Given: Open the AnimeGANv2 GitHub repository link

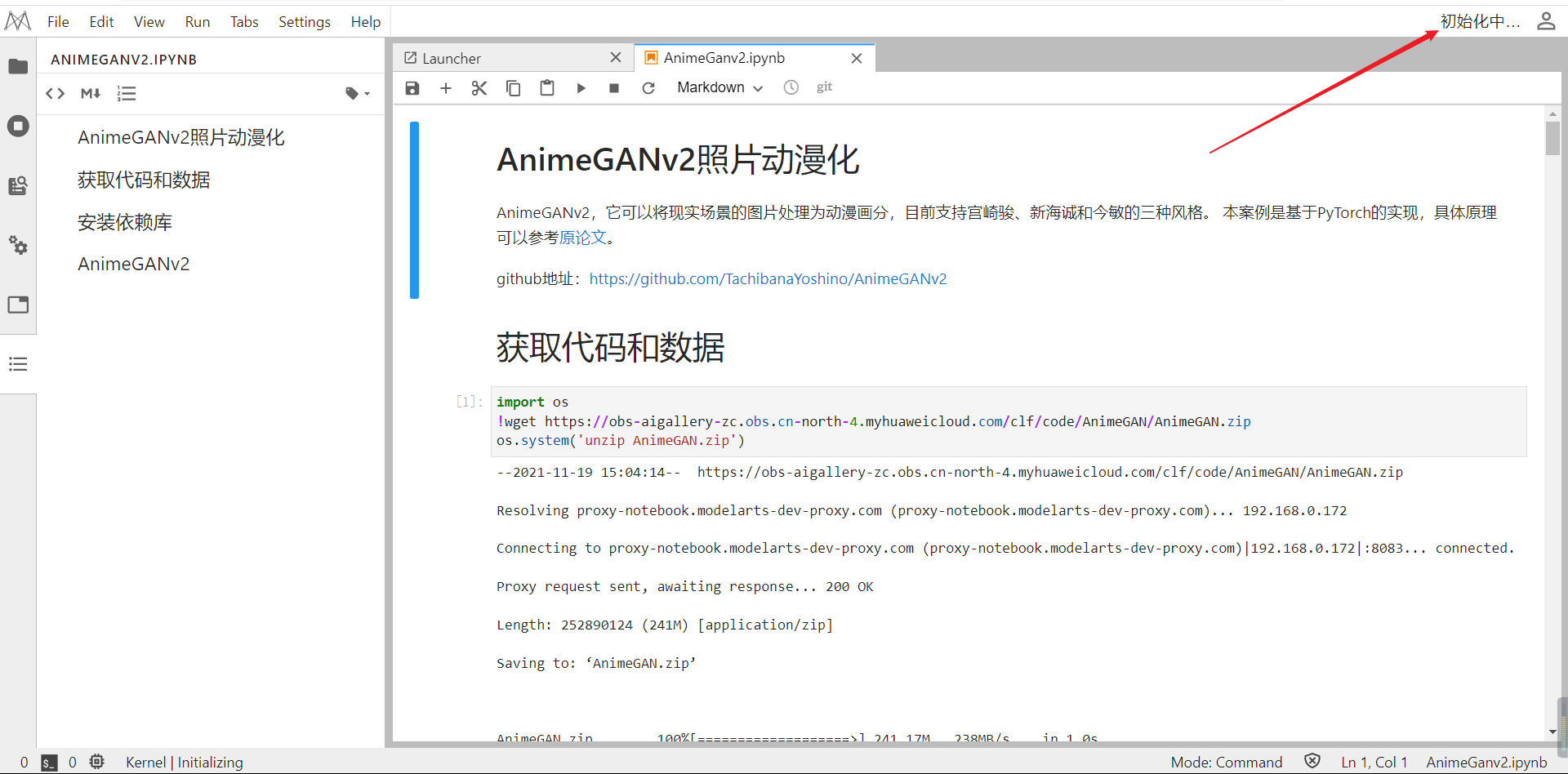Looking at the screenshot, I should (x=768, y=279).
